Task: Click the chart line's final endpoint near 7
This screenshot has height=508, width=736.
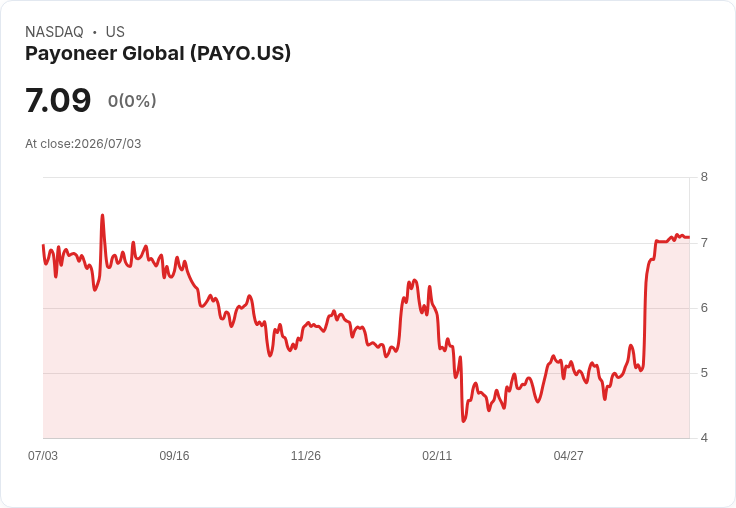Action: (689, 237)
